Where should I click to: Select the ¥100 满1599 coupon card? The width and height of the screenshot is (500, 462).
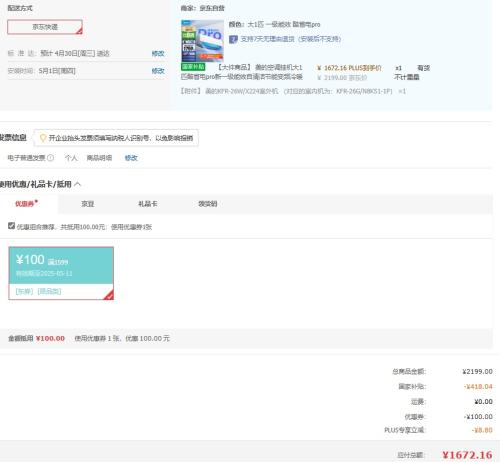61,273
